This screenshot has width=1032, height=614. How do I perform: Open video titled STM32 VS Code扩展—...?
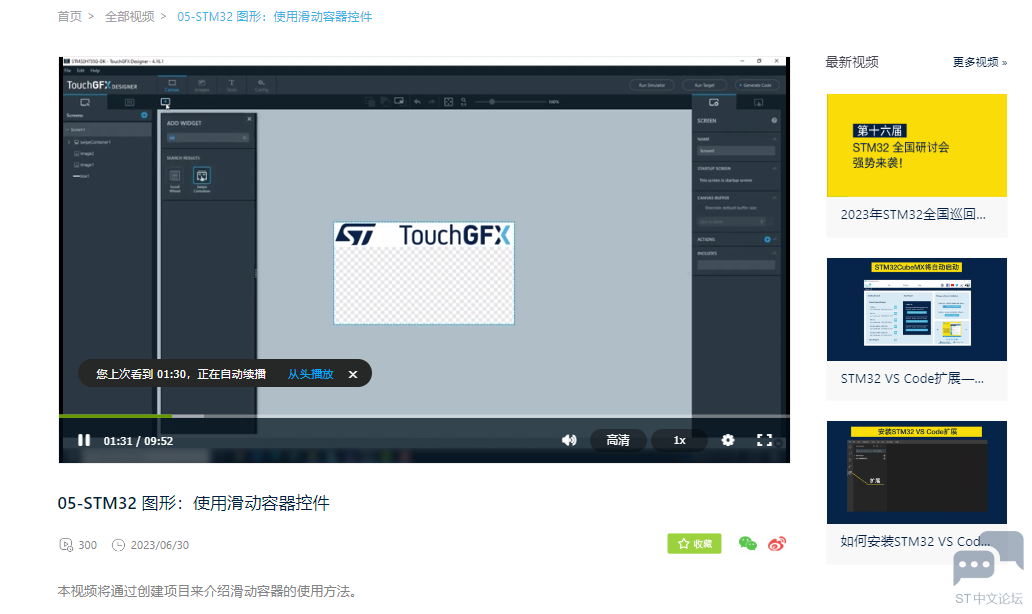(x=912, y=378)
